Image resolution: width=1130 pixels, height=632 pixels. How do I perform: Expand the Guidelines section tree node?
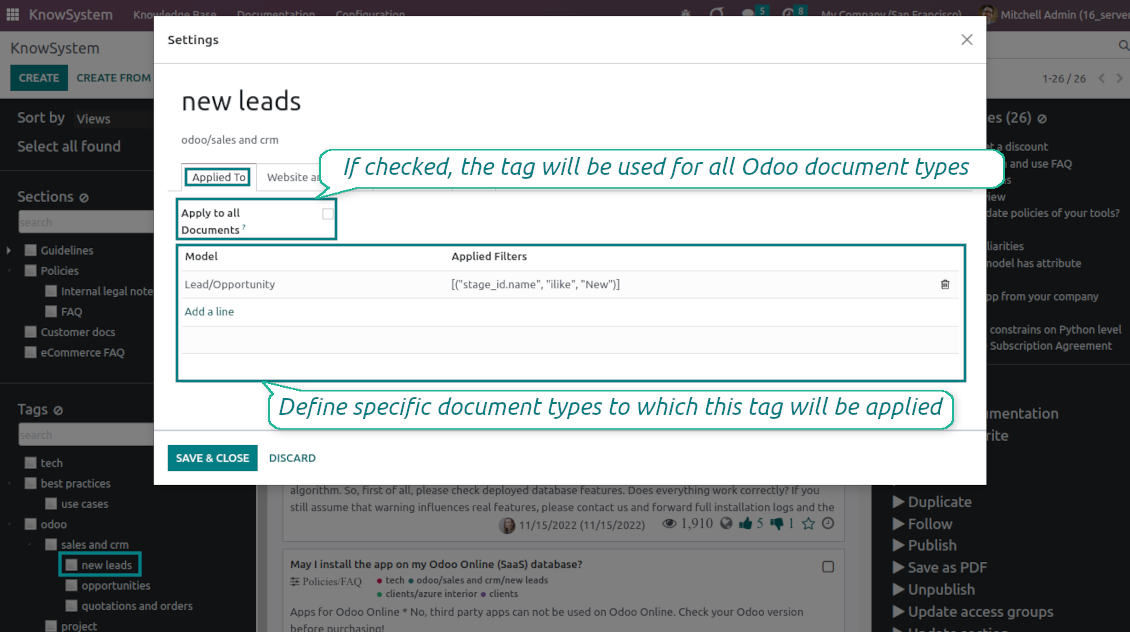(x=9, y=250)
